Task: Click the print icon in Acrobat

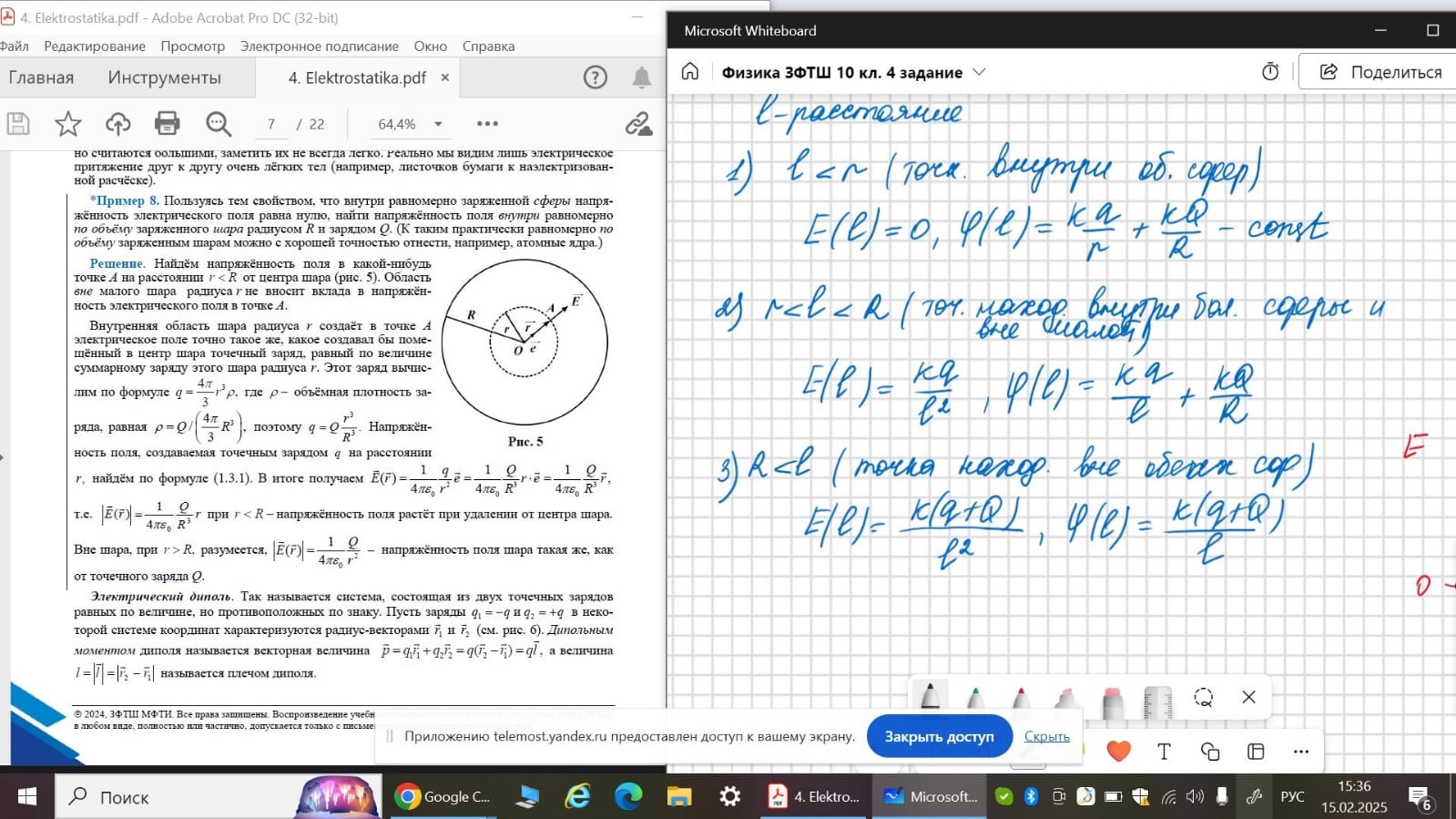Action: coord(167,124)
